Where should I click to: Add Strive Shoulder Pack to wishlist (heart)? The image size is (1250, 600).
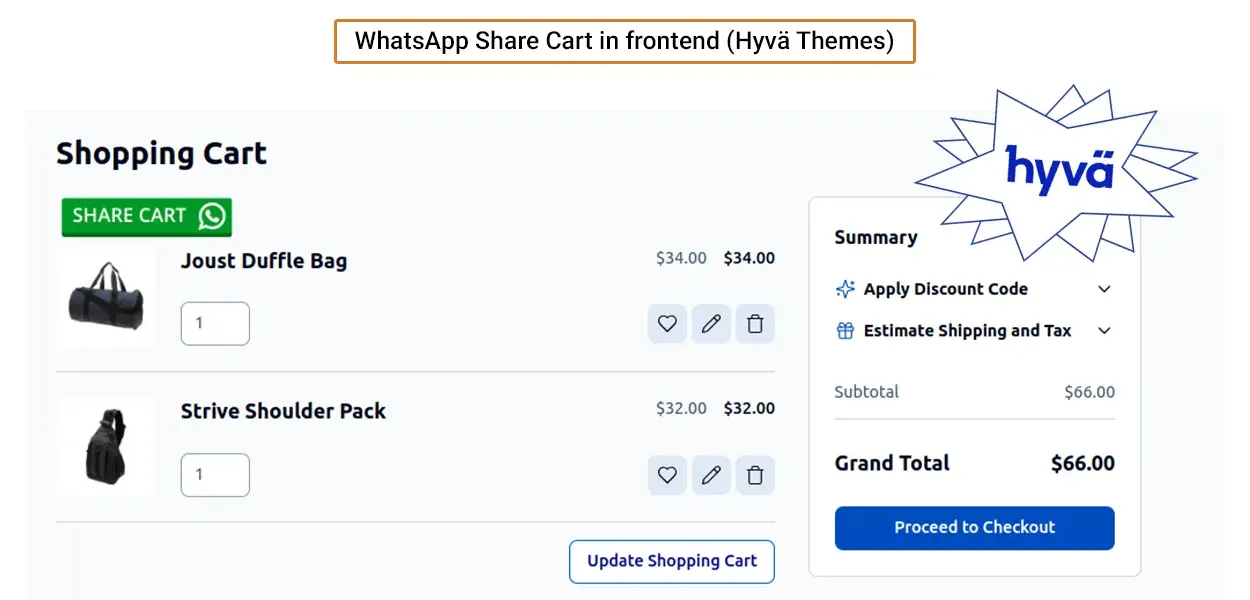coord(667,475)
